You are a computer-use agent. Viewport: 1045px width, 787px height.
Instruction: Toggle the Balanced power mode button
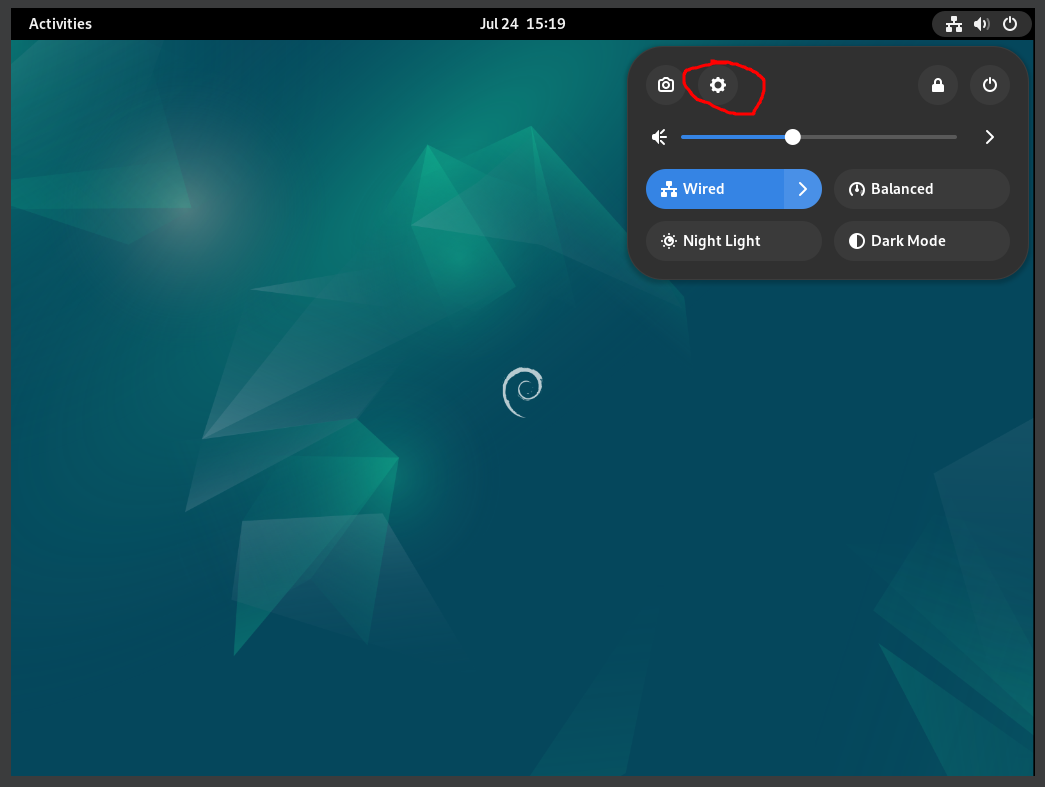point(921,189)
